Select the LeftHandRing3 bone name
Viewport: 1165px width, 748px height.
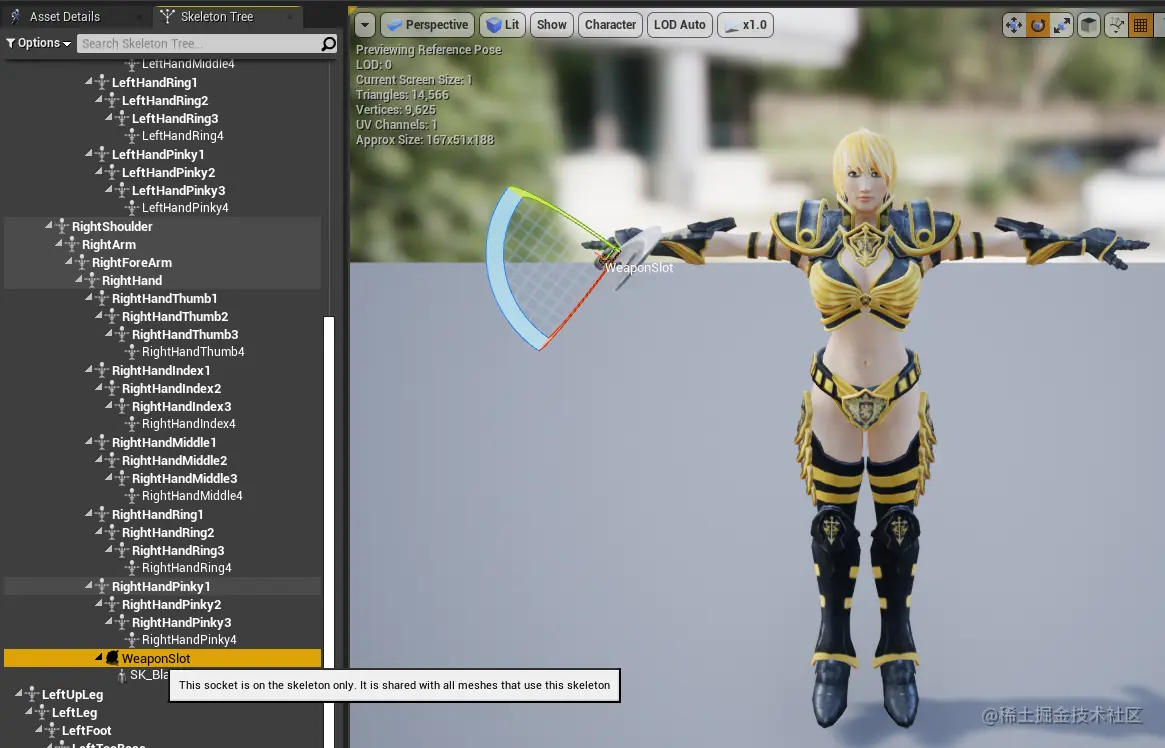[175, 118]
